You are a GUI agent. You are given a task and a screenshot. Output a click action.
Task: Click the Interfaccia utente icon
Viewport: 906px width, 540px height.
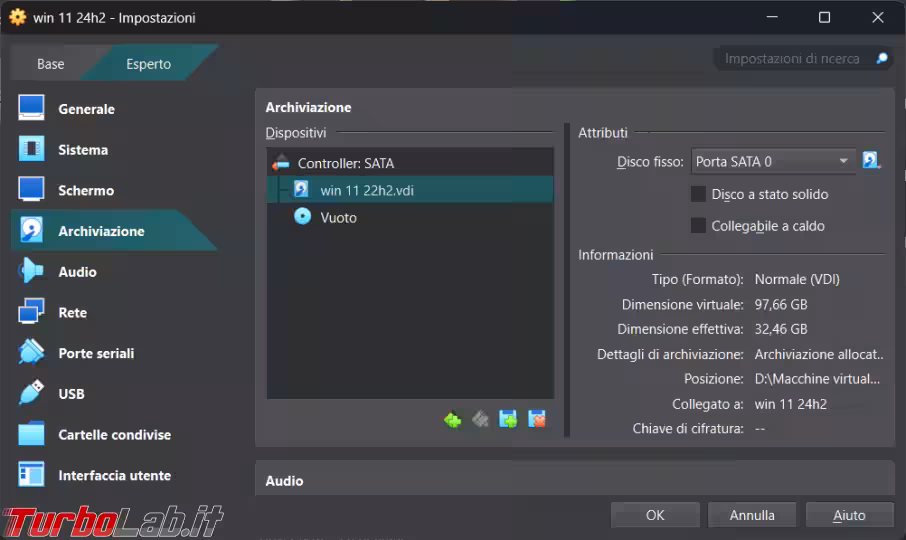tap(31, 475)
